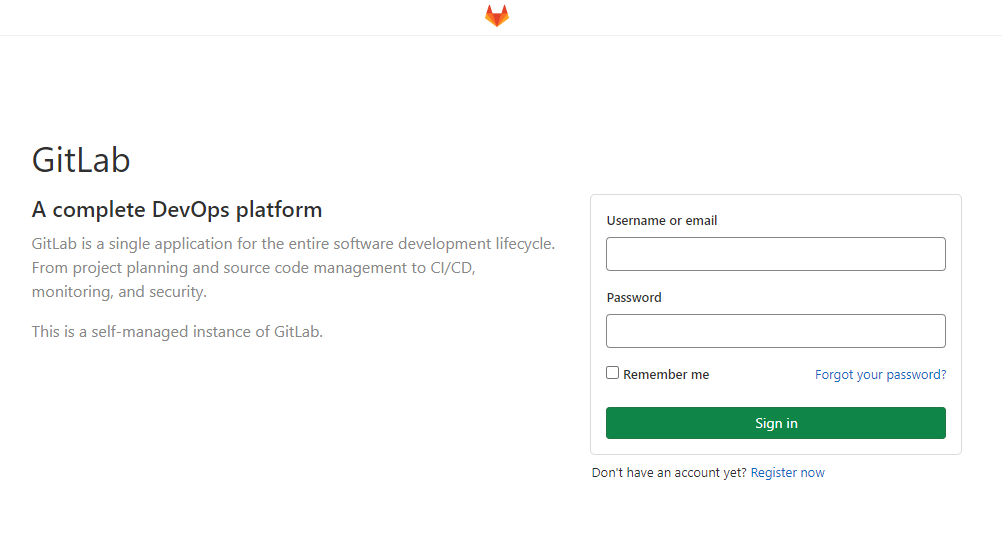Focus the Password input field

(776, 331)
